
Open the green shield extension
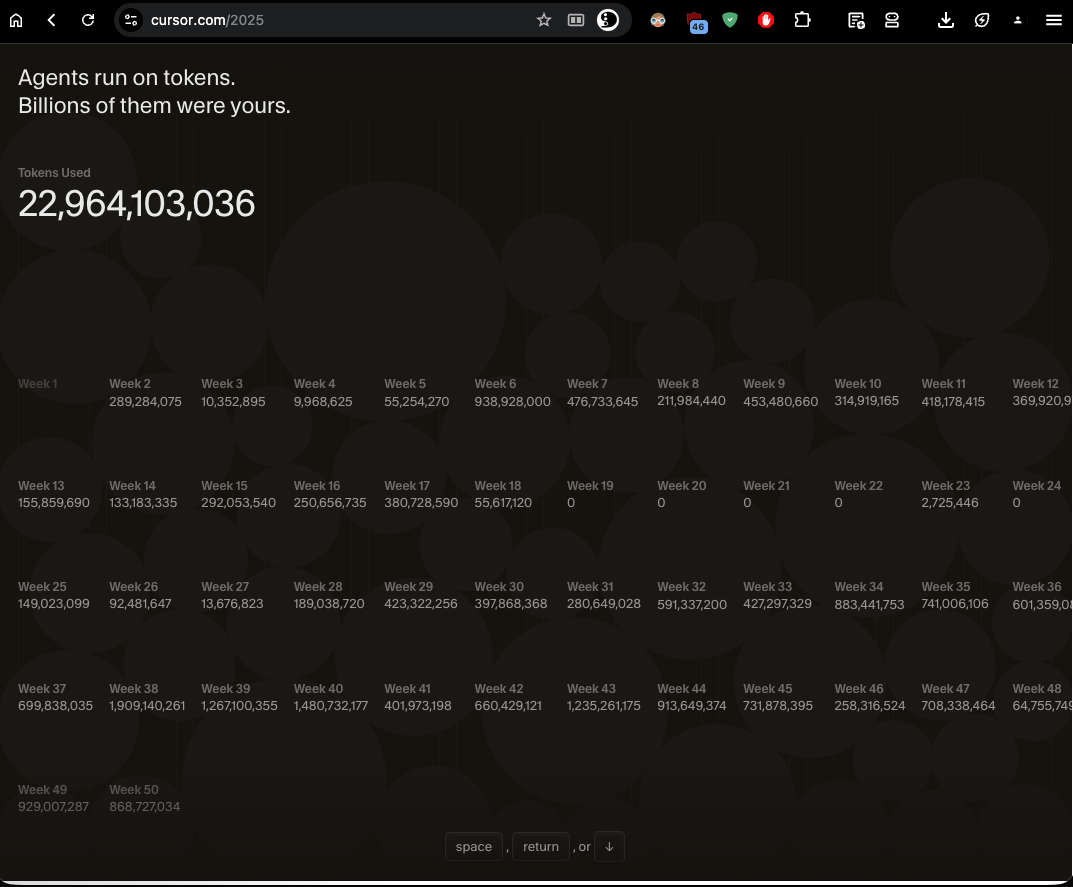coord(730,20)
